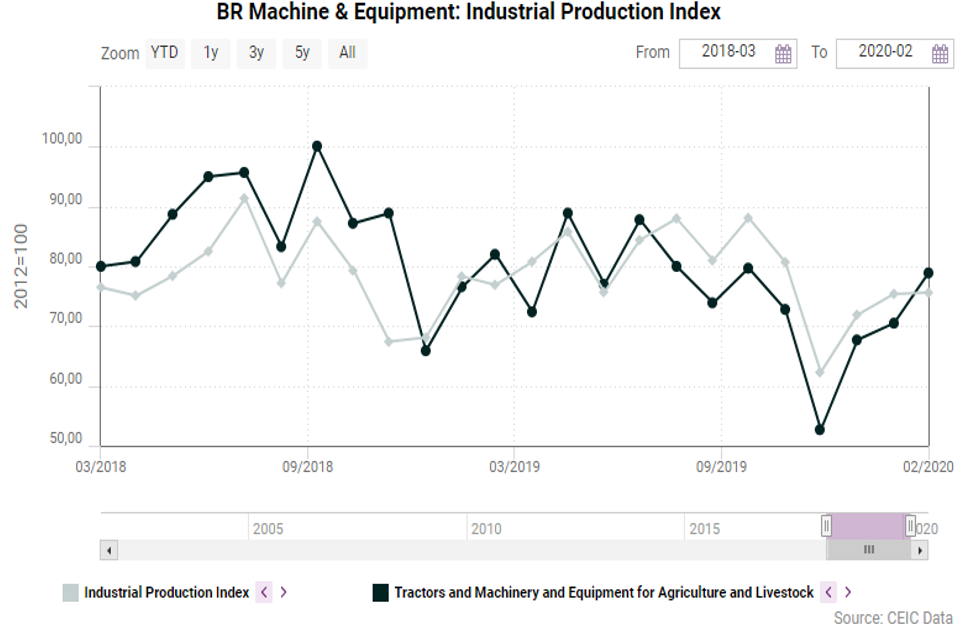
Task: Grab the right navigator range handle
Action: (x=910, y=526)
